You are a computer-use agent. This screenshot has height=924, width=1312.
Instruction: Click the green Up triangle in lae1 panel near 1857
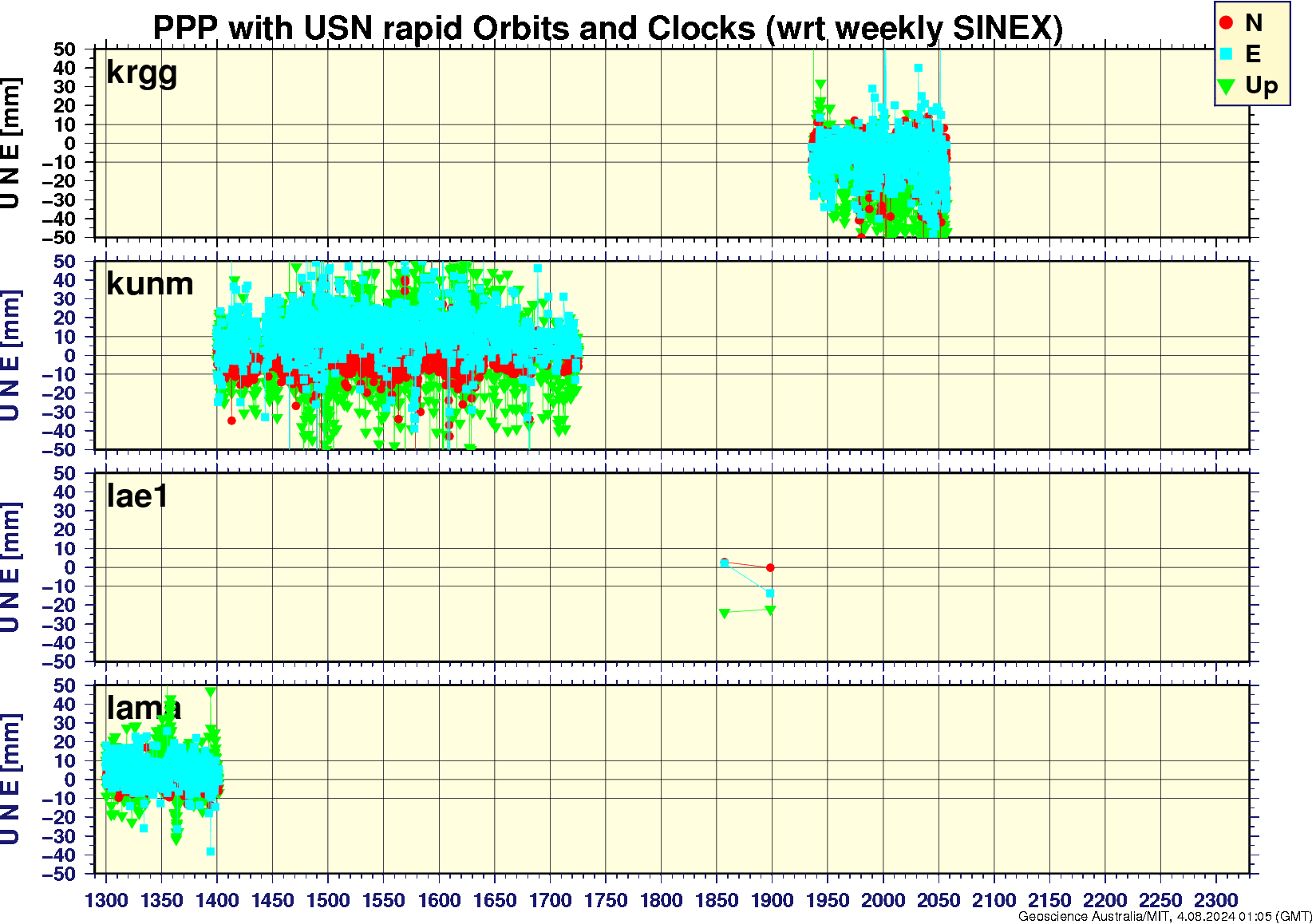point(725,614)
